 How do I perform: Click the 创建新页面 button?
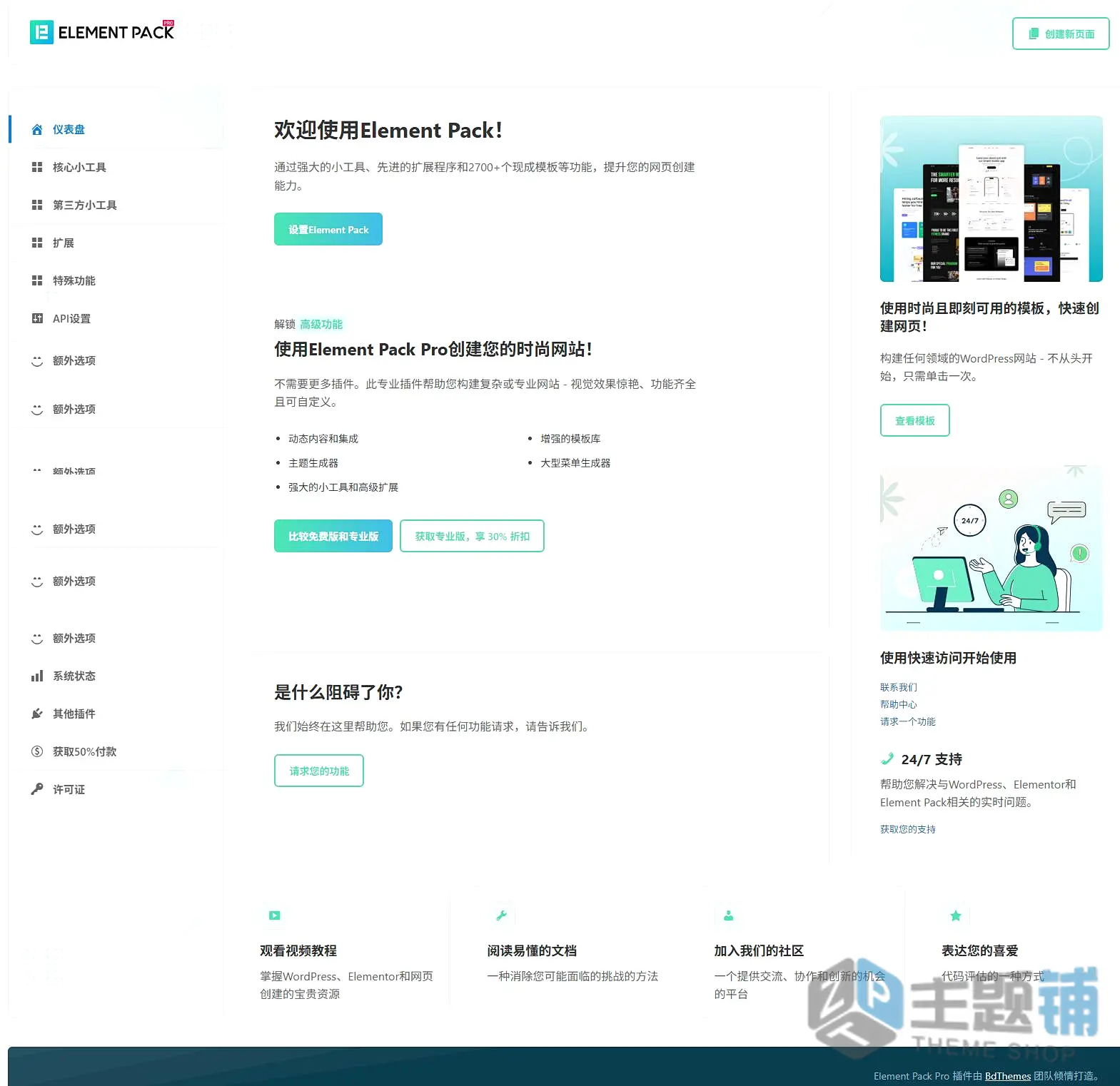pyautogui.click(x=1061, y=34)
